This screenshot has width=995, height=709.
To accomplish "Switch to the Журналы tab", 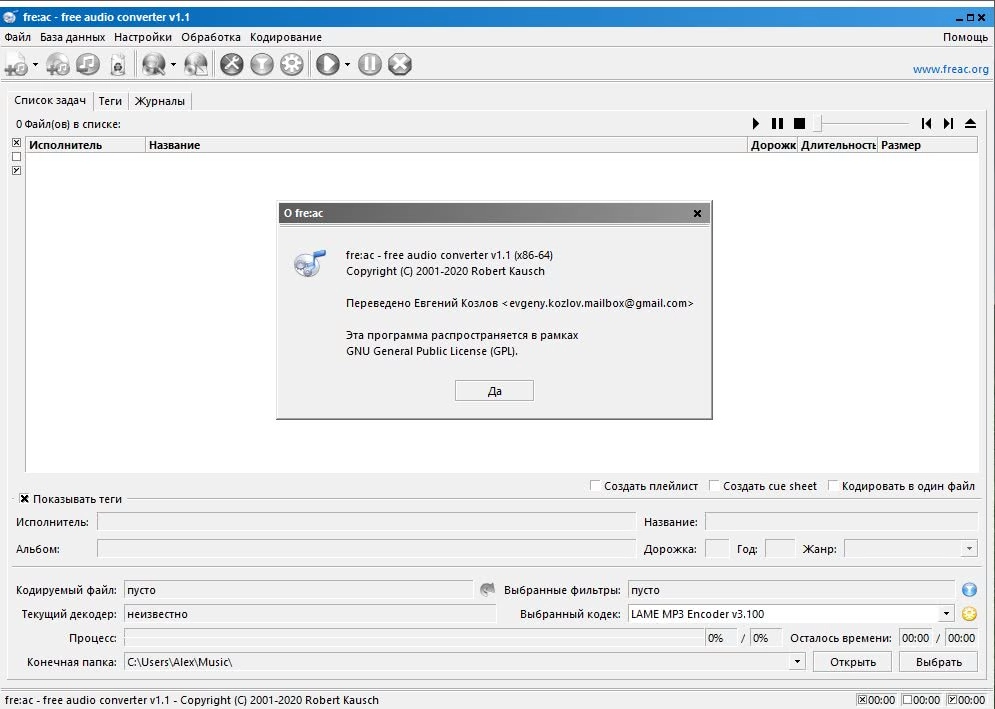I will point(159,101).
